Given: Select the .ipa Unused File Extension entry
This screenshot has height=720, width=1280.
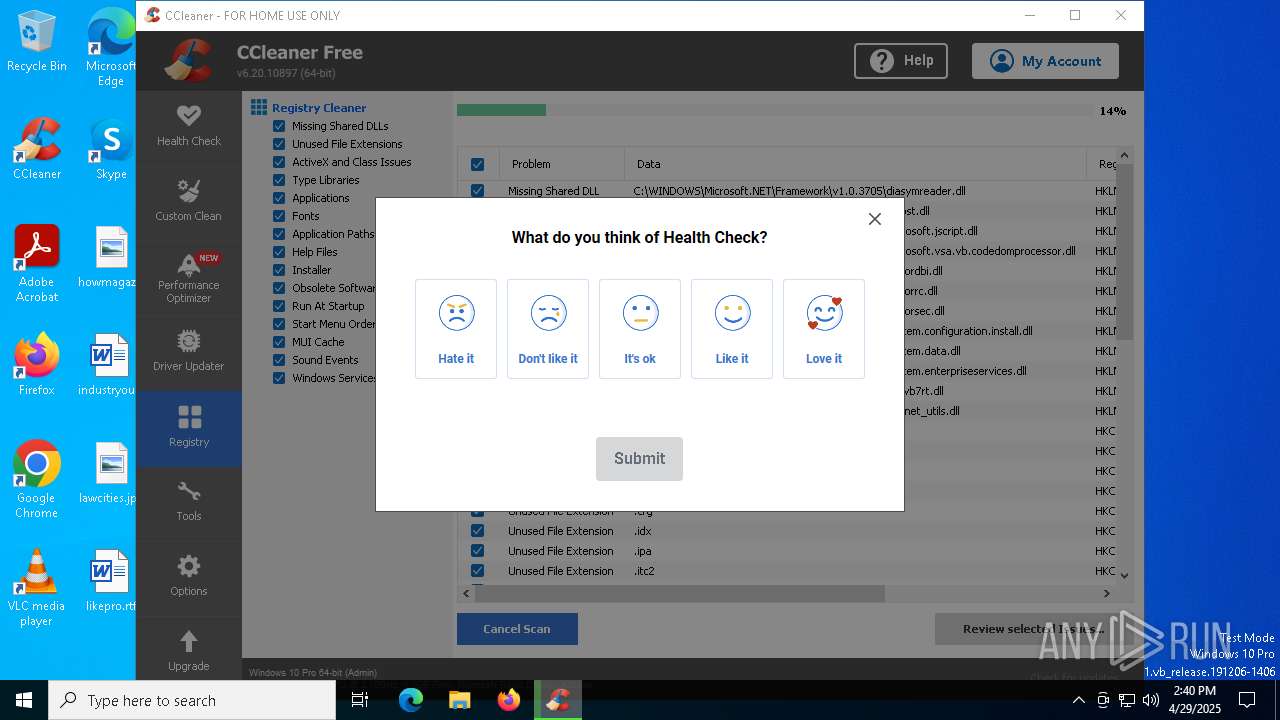Looking at the screenshot, I should (786, 551).
